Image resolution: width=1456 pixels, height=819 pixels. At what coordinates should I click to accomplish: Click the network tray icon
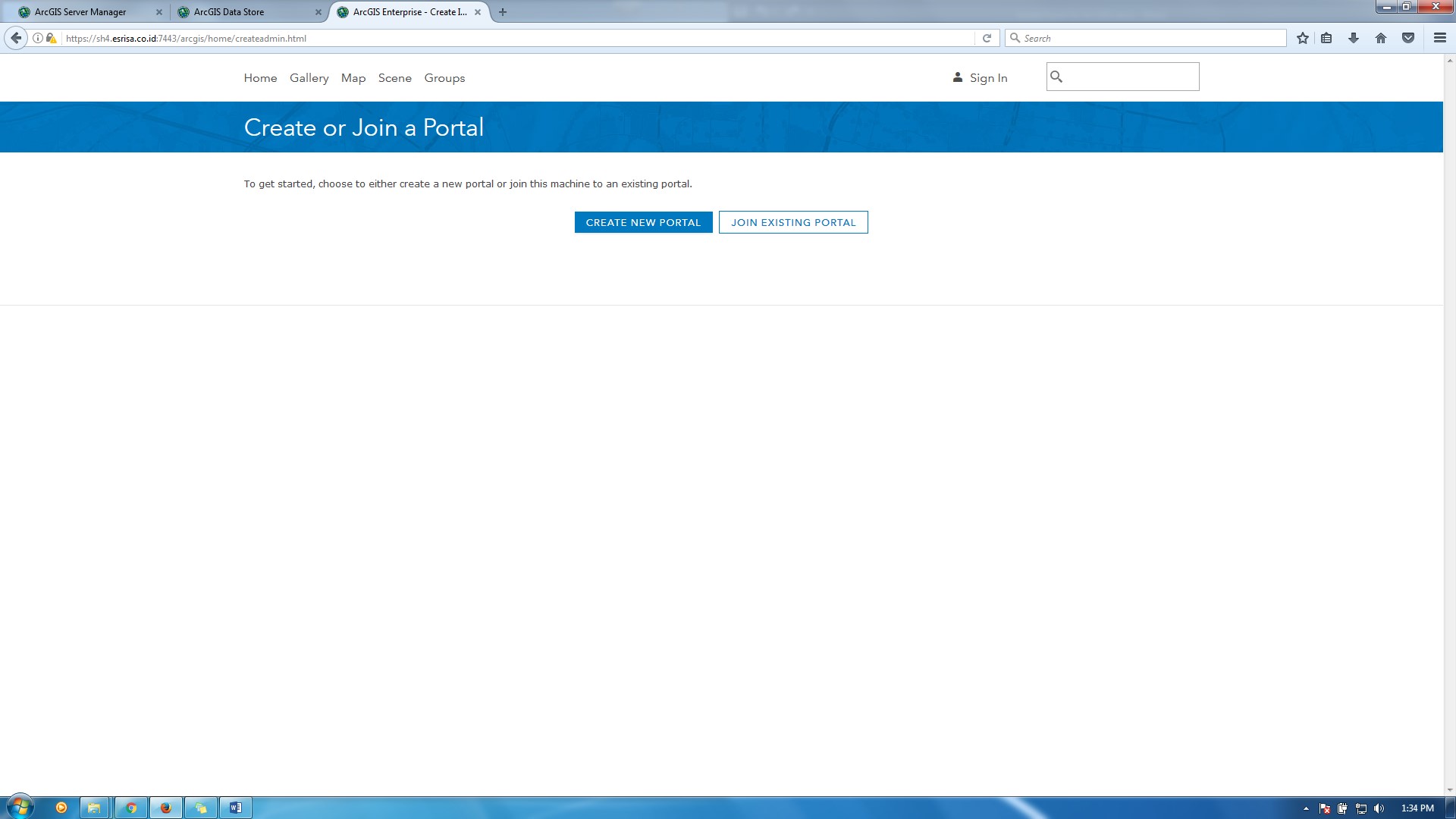coord(1361,808)
